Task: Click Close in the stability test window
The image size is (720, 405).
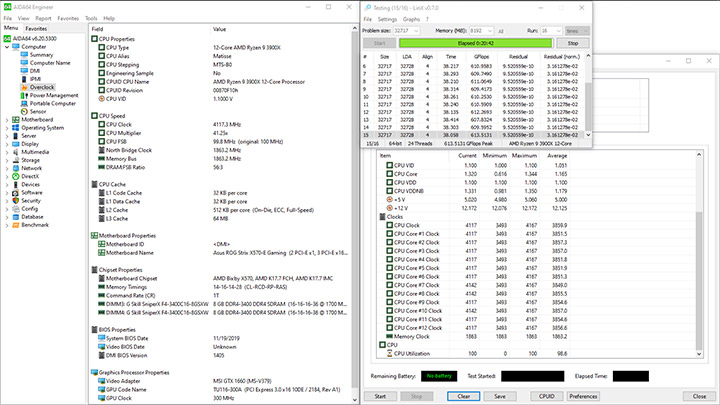Action: [x=699, y=396]
